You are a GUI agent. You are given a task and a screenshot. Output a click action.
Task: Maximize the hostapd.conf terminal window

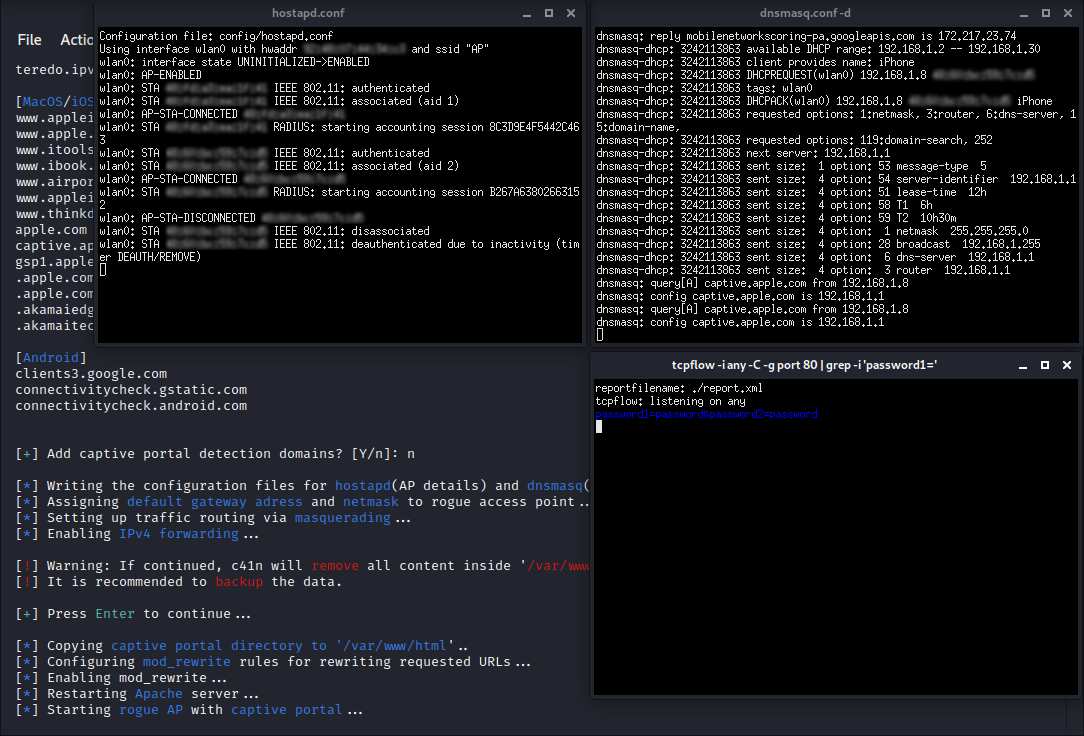[x=548, y=13]
